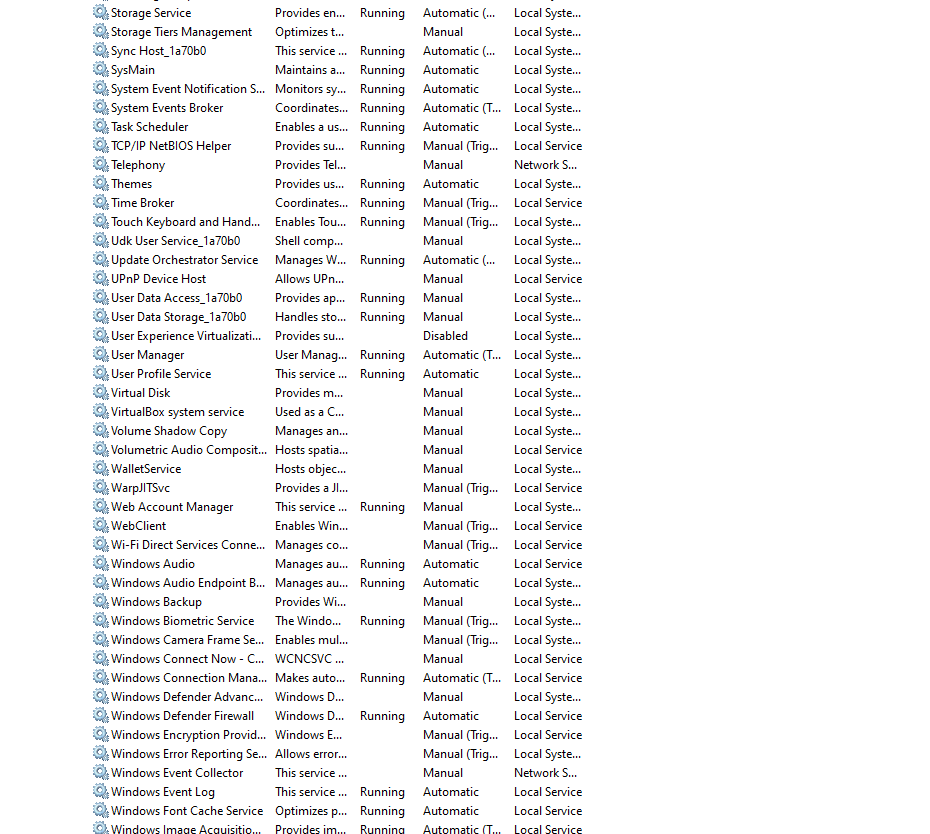Click the 'Makes auto...' description text

(x=310, y=677)
